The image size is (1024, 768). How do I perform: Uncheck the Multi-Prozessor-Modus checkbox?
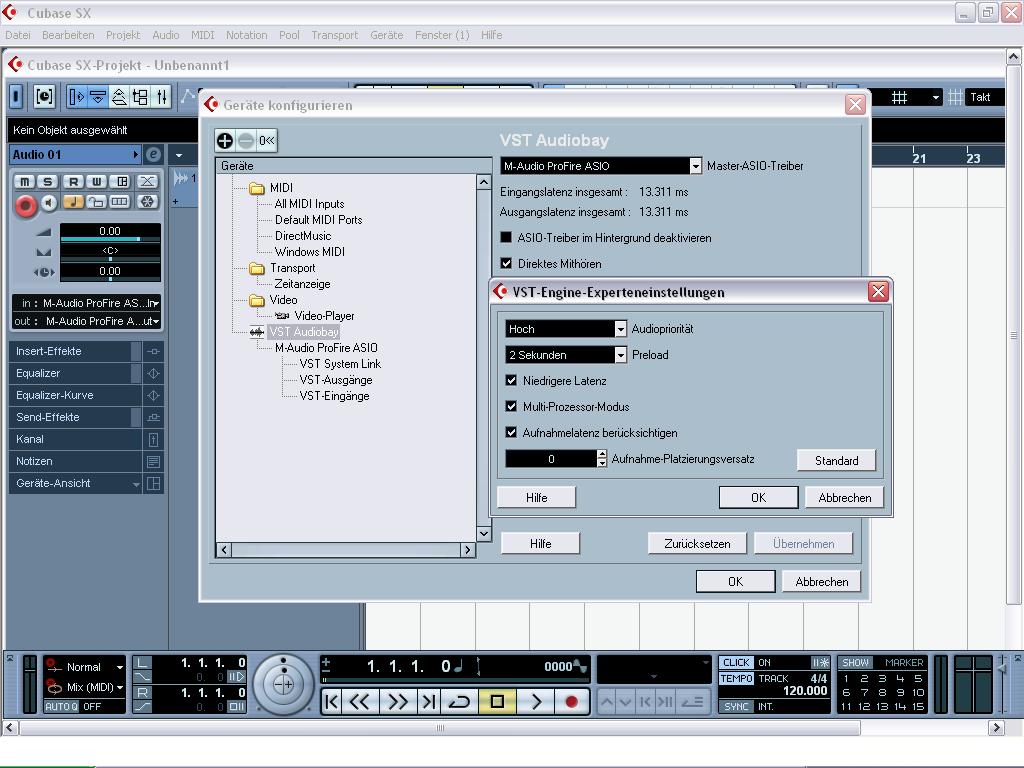[x=511, y=407]
